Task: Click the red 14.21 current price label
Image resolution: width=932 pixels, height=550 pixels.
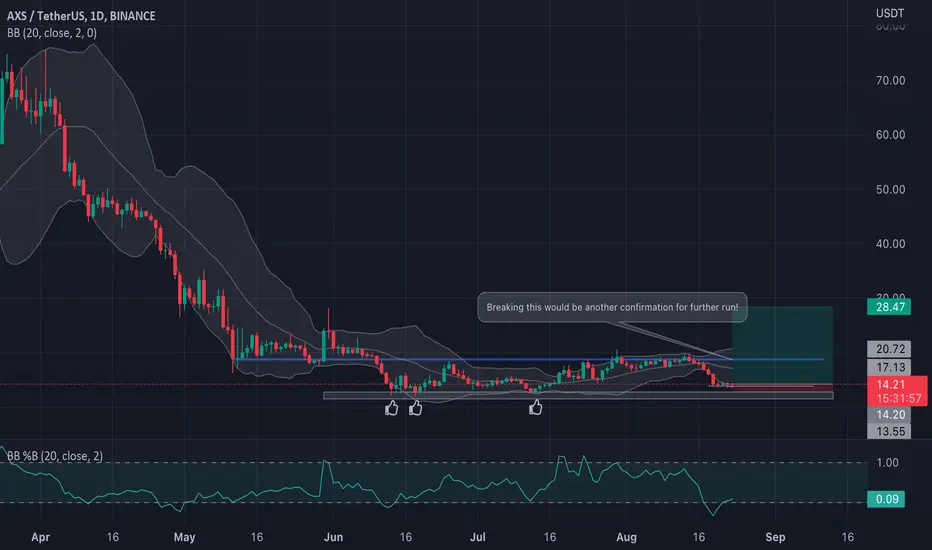Action: 890,384
